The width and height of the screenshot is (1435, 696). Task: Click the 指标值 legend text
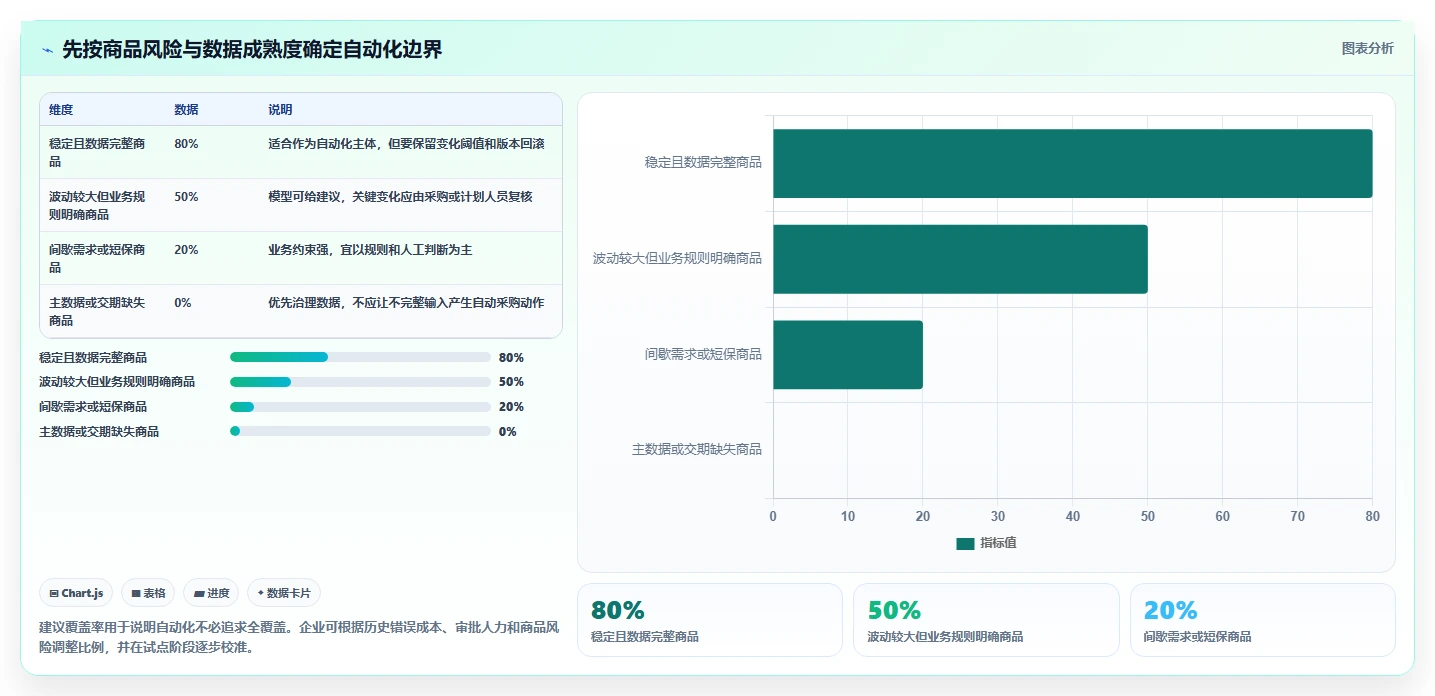tap(998, 543)
